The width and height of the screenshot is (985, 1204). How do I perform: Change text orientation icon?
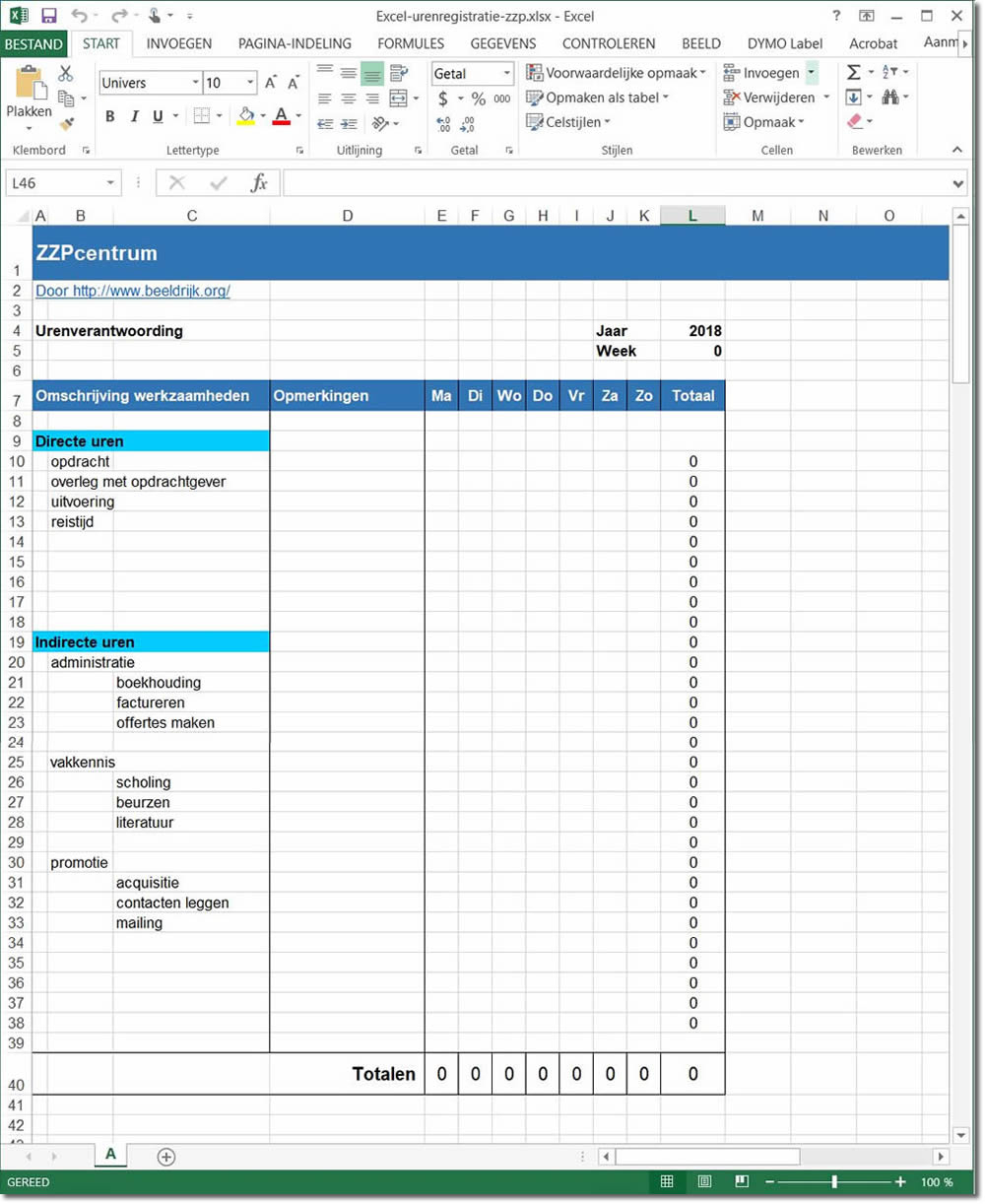[x=380, y=123]
